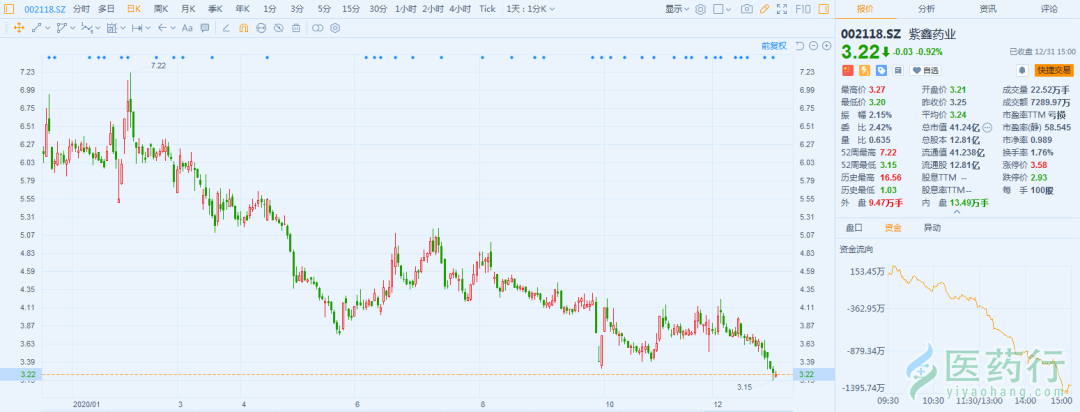Delete drawings with the trash icon

296,28
